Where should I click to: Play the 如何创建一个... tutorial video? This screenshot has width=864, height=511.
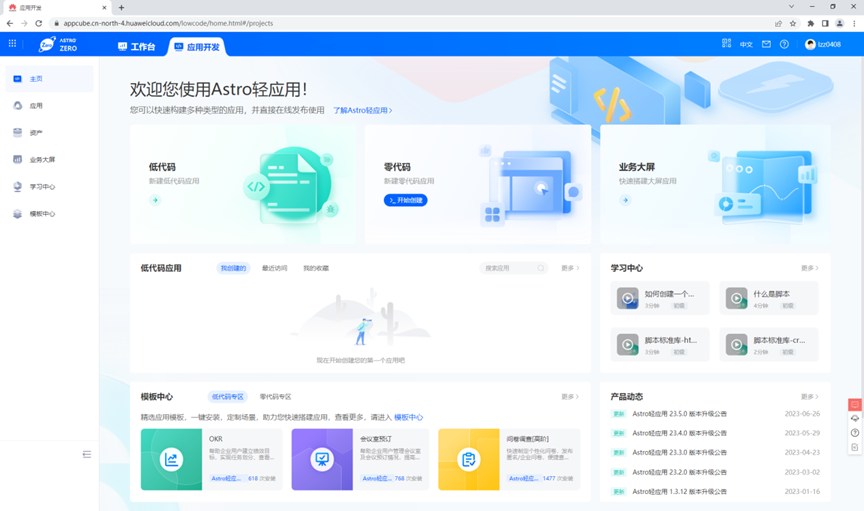[628, 298]
